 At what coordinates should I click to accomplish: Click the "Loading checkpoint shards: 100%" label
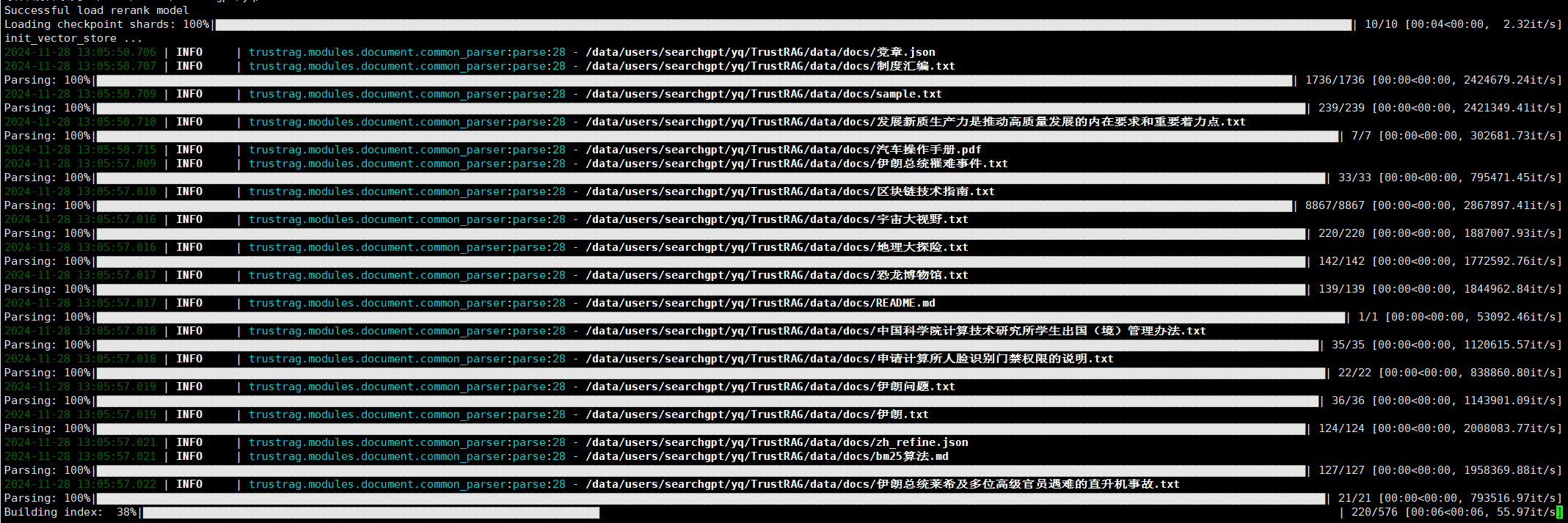point(107,24)
